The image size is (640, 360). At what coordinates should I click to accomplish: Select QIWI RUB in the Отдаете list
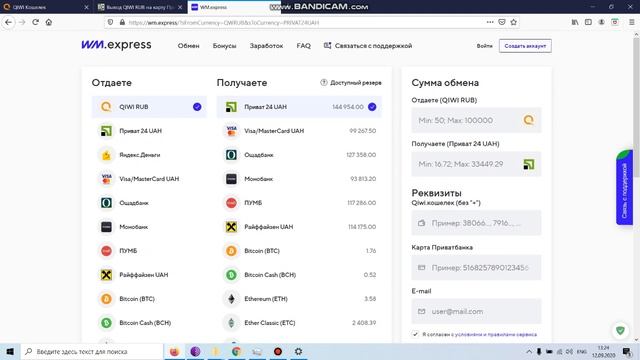(149, 107)
